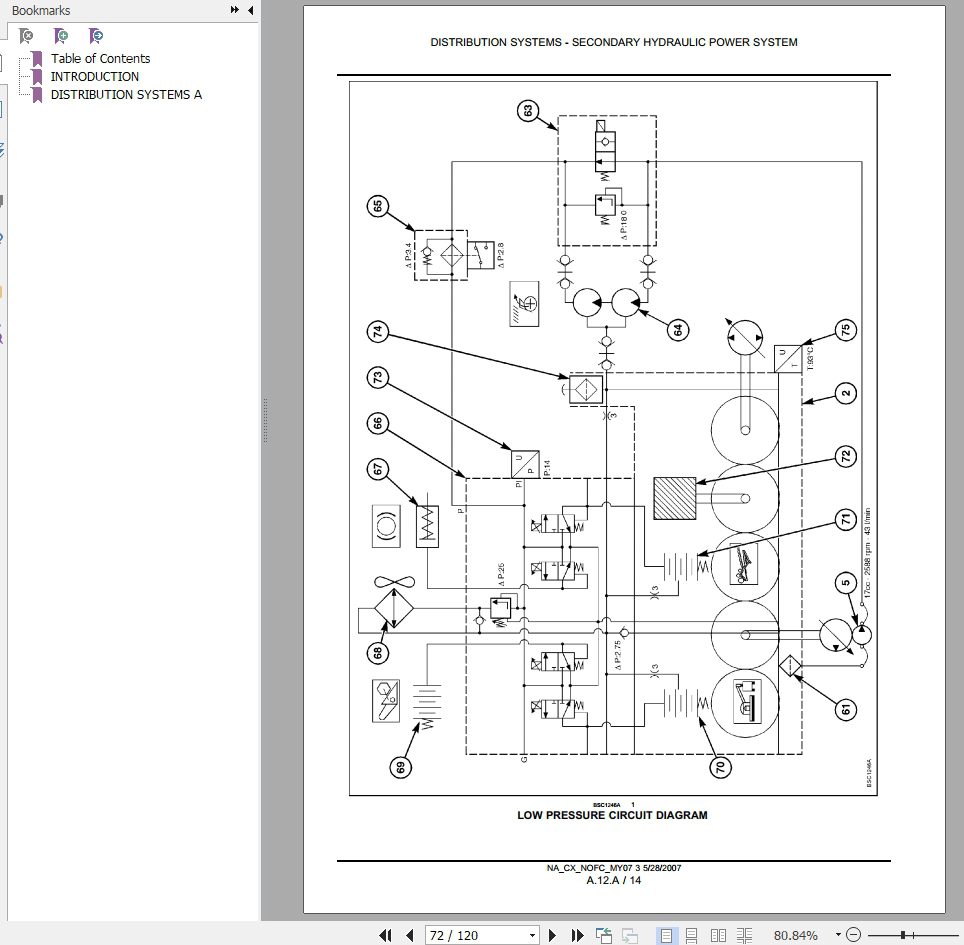Screen dimensions: 964x945
Task: Click the previous view icon
Action: [x=604, y=935]
